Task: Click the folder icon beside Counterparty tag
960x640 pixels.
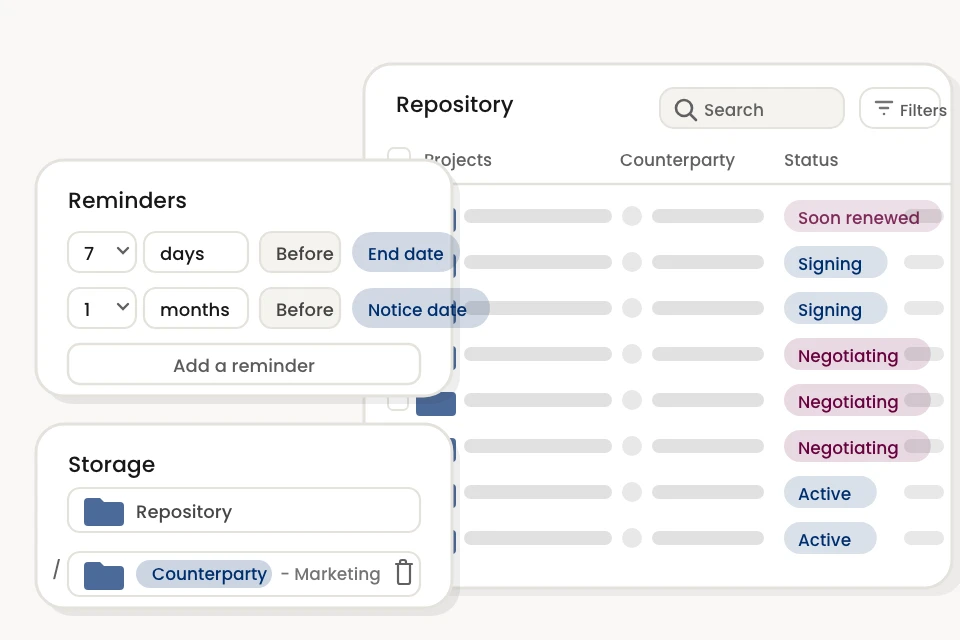Action: pos(103,575)
